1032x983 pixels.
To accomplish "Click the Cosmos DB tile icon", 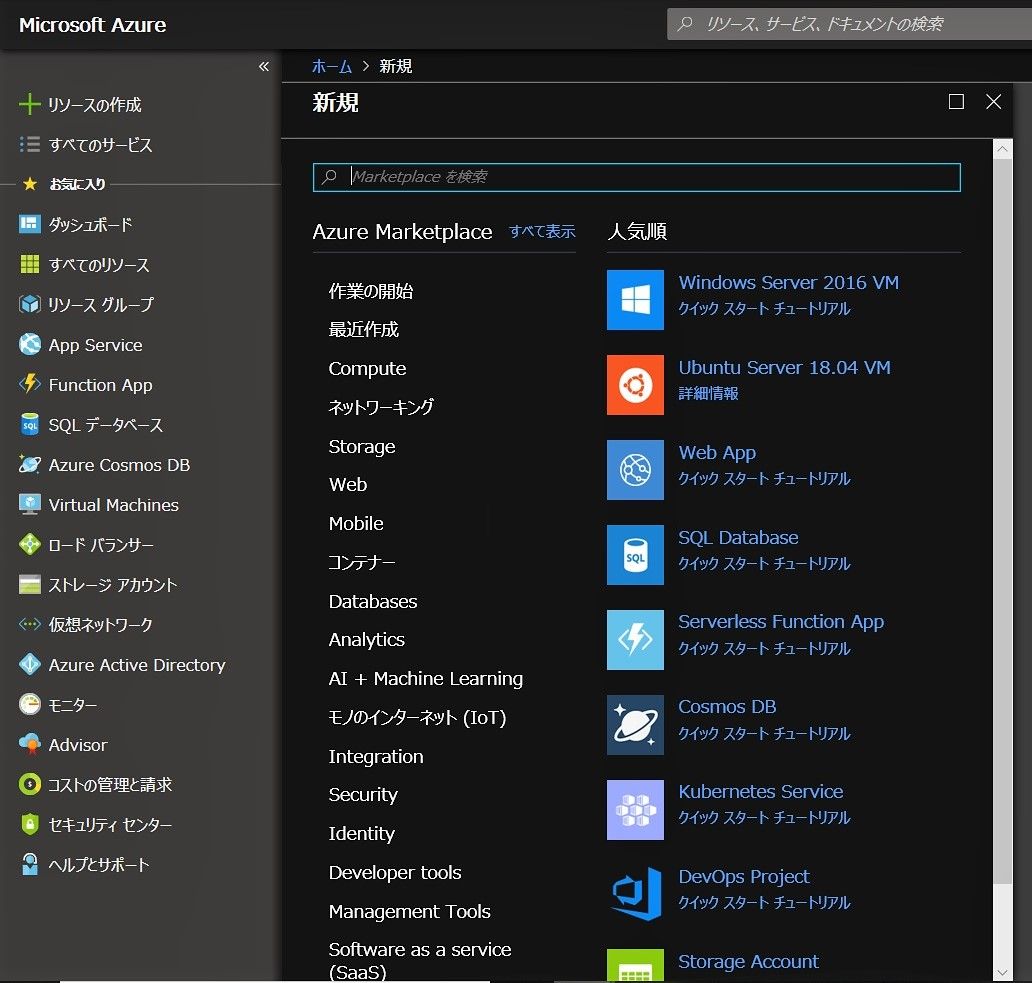I will click(x=634, y=724).
